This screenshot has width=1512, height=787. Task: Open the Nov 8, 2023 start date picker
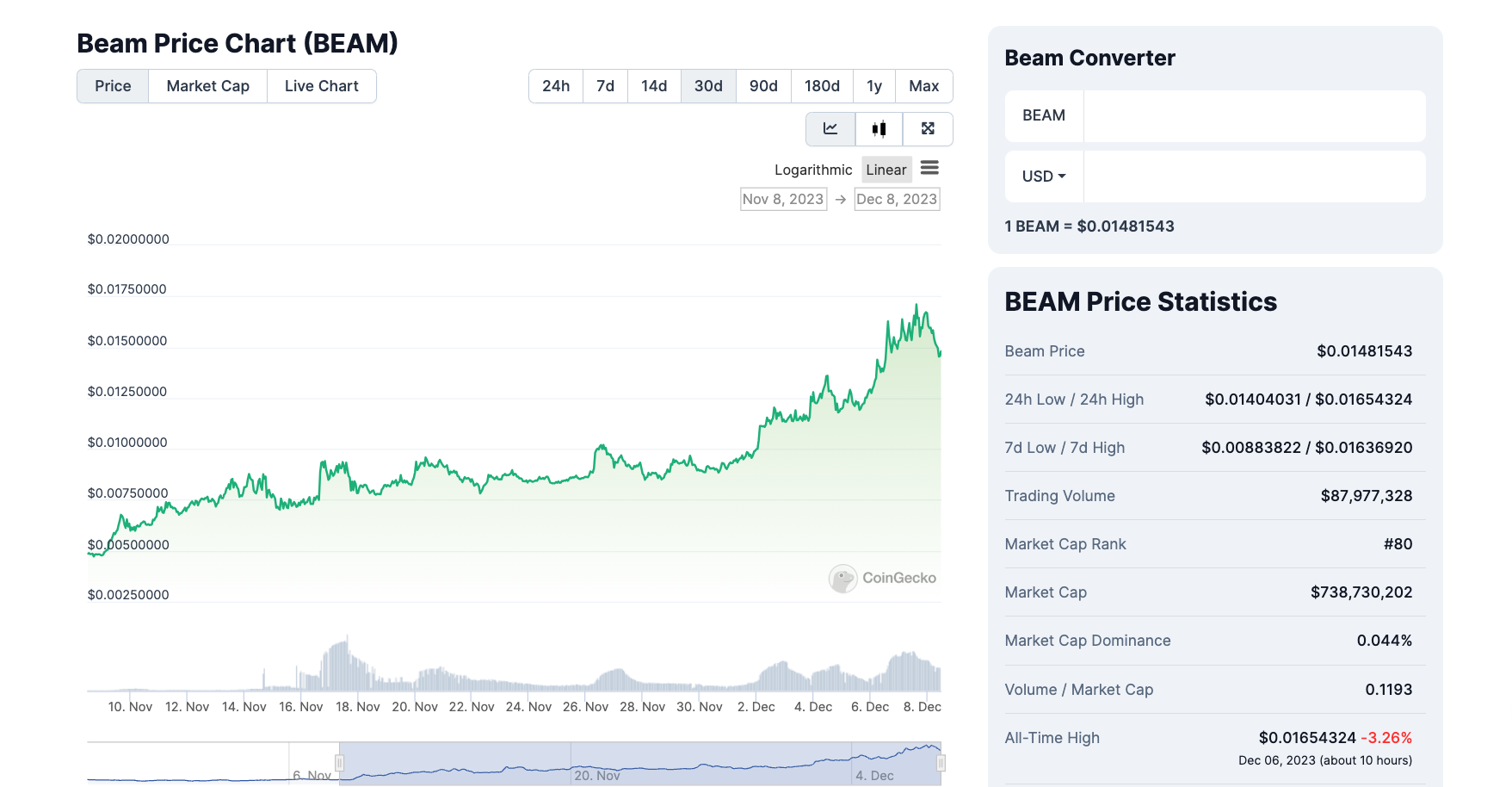782,199
